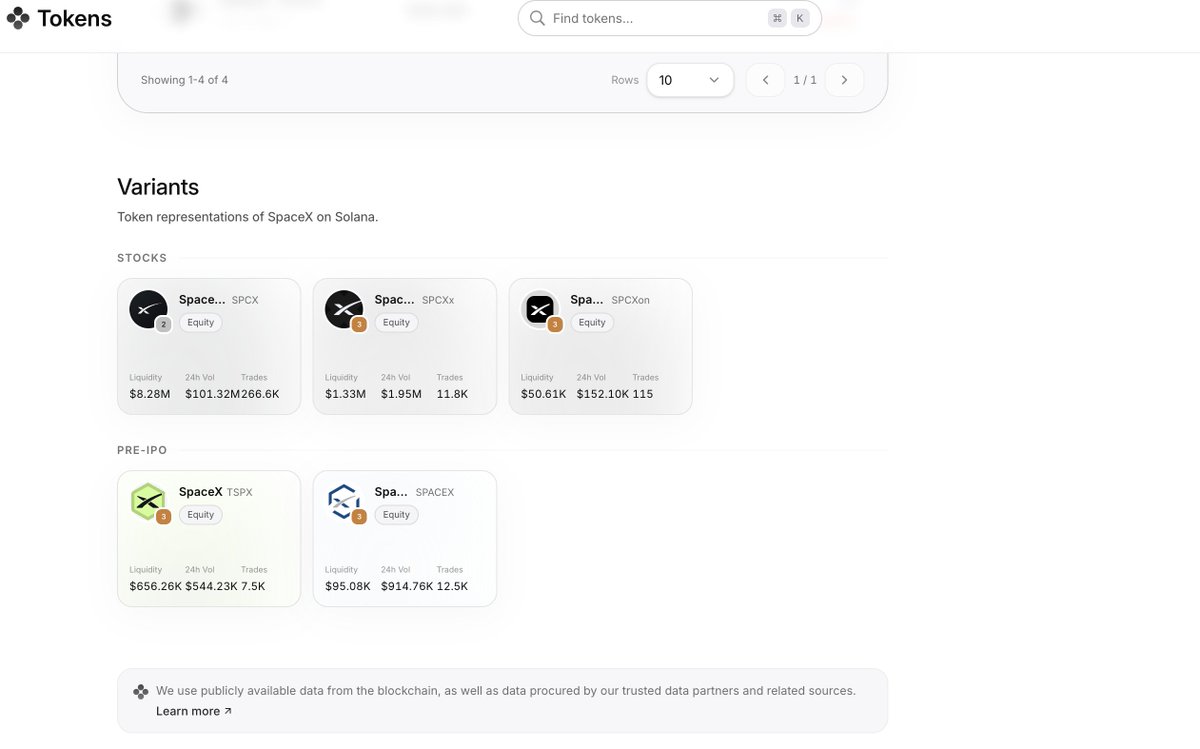Click the TSPX ticker symbol text
The height and width of the screenshot is (749, 1200).
tap(240, 492)
